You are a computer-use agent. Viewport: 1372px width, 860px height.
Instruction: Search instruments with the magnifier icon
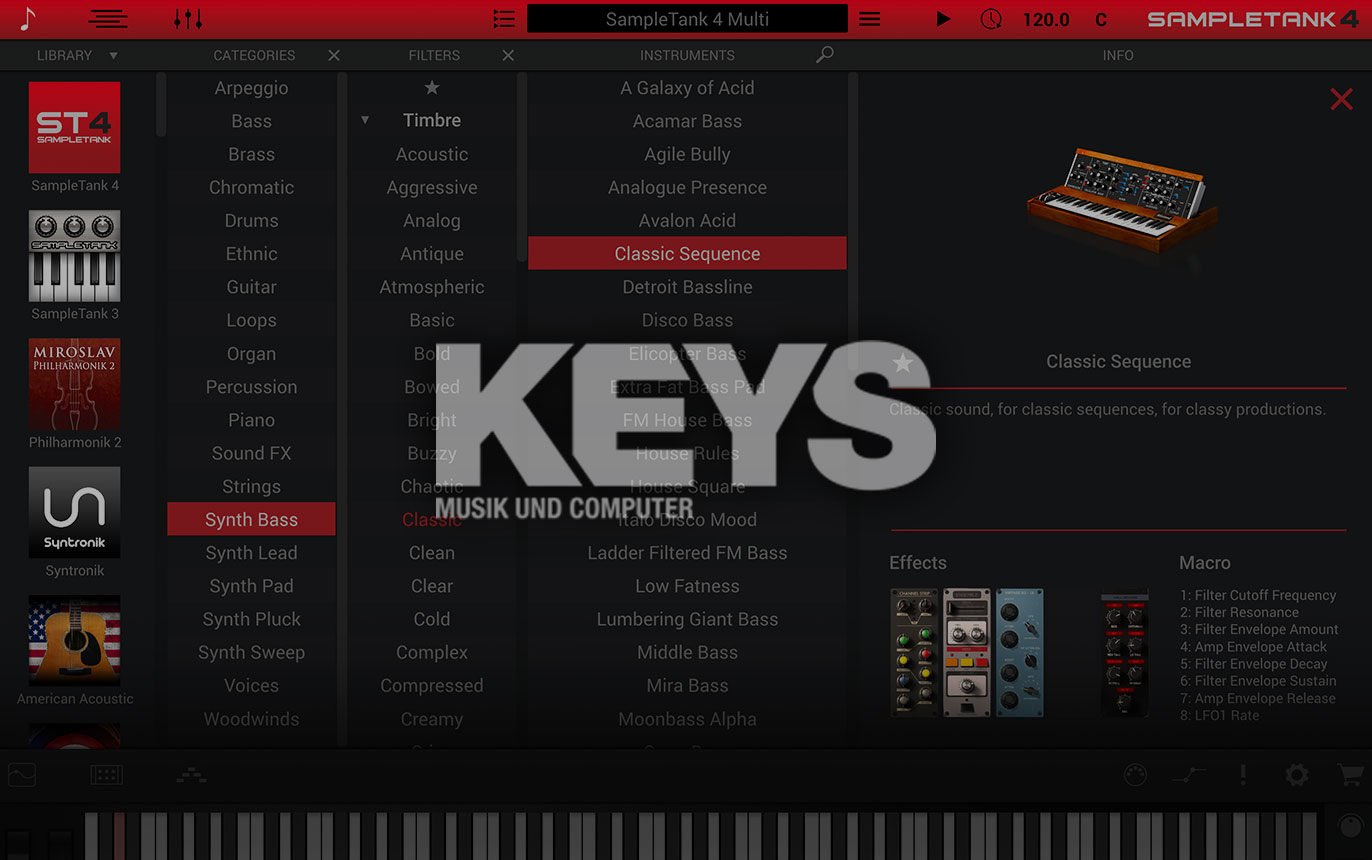coord(824,55)
